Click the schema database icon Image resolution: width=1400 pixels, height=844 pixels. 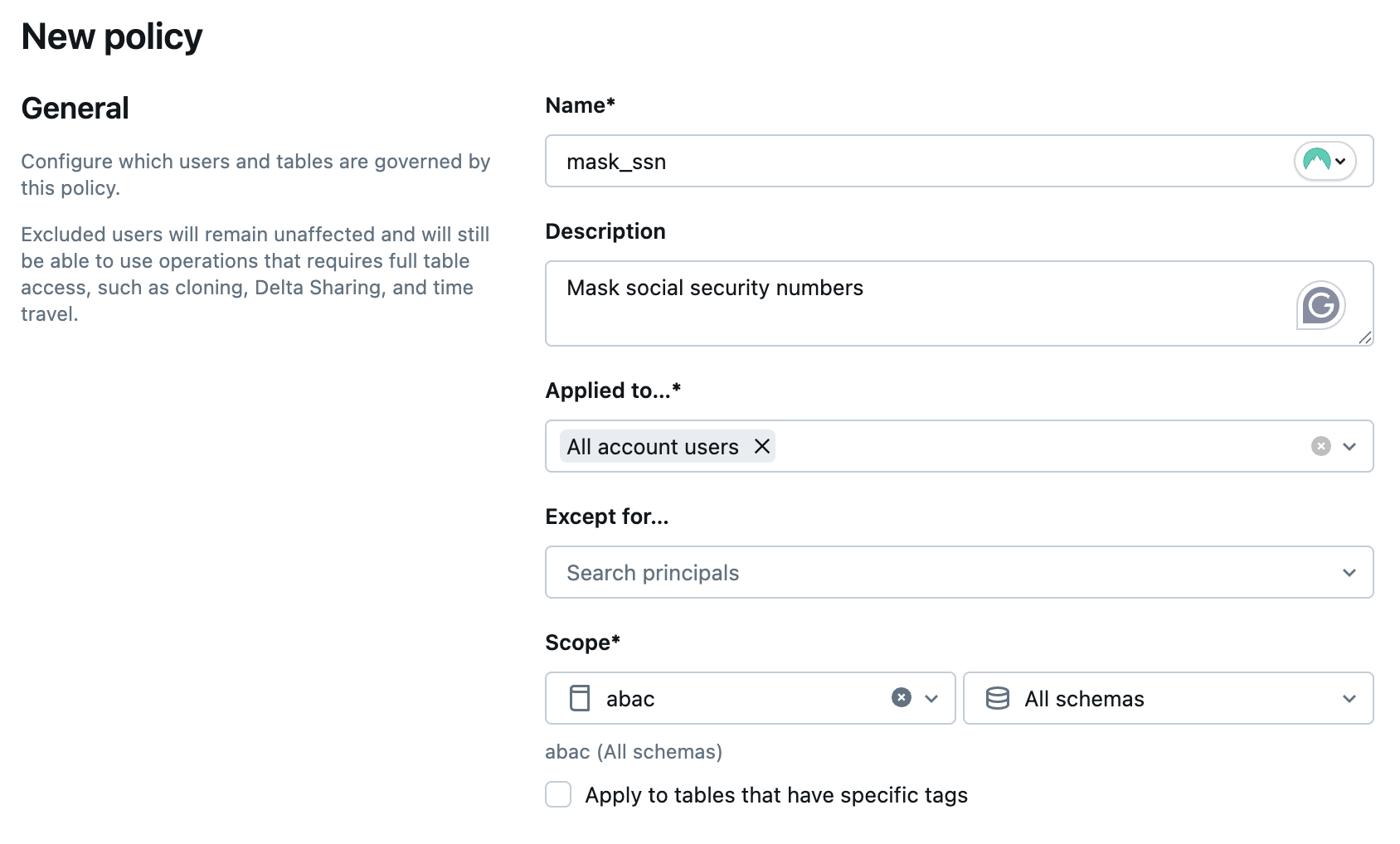997,698
